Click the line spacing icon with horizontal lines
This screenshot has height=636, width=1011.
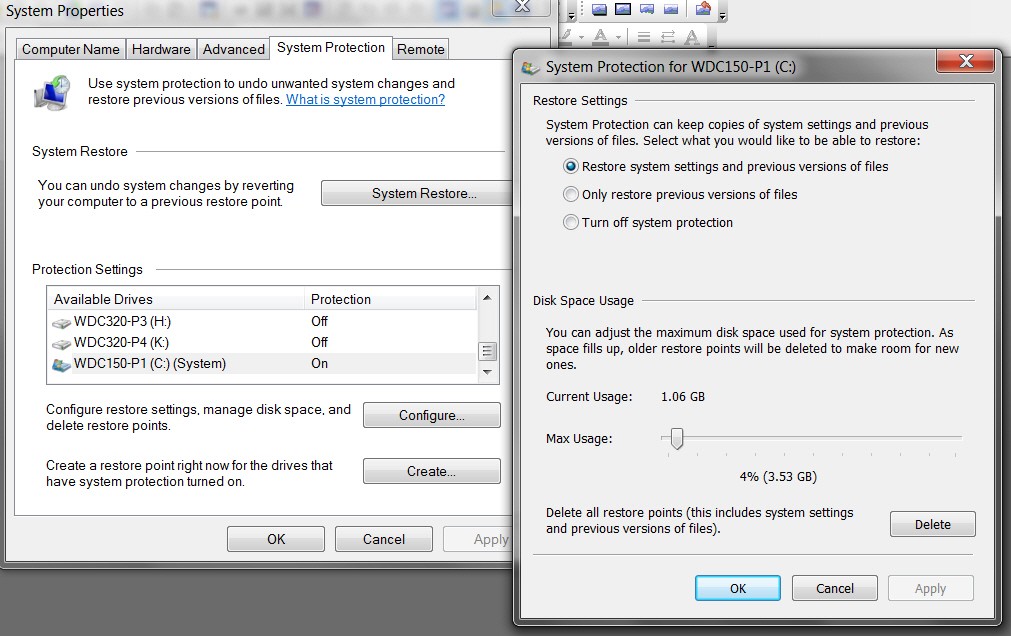[x=644, y=37]
